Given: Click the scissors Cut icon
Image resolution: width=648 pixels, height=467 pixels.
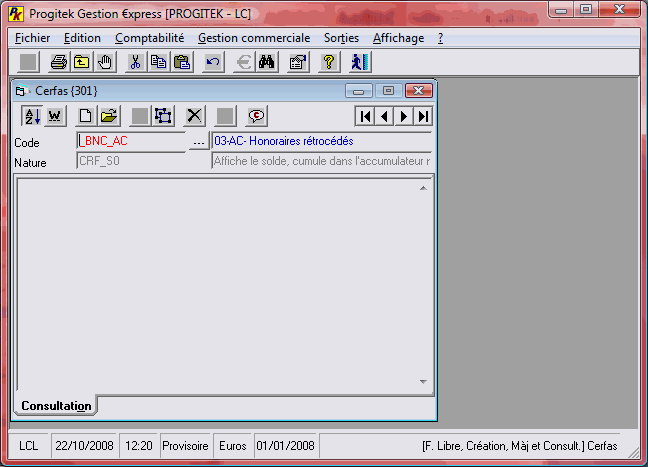Looking at the screenshot, I should pyautogui.click(x=135, y=62).
